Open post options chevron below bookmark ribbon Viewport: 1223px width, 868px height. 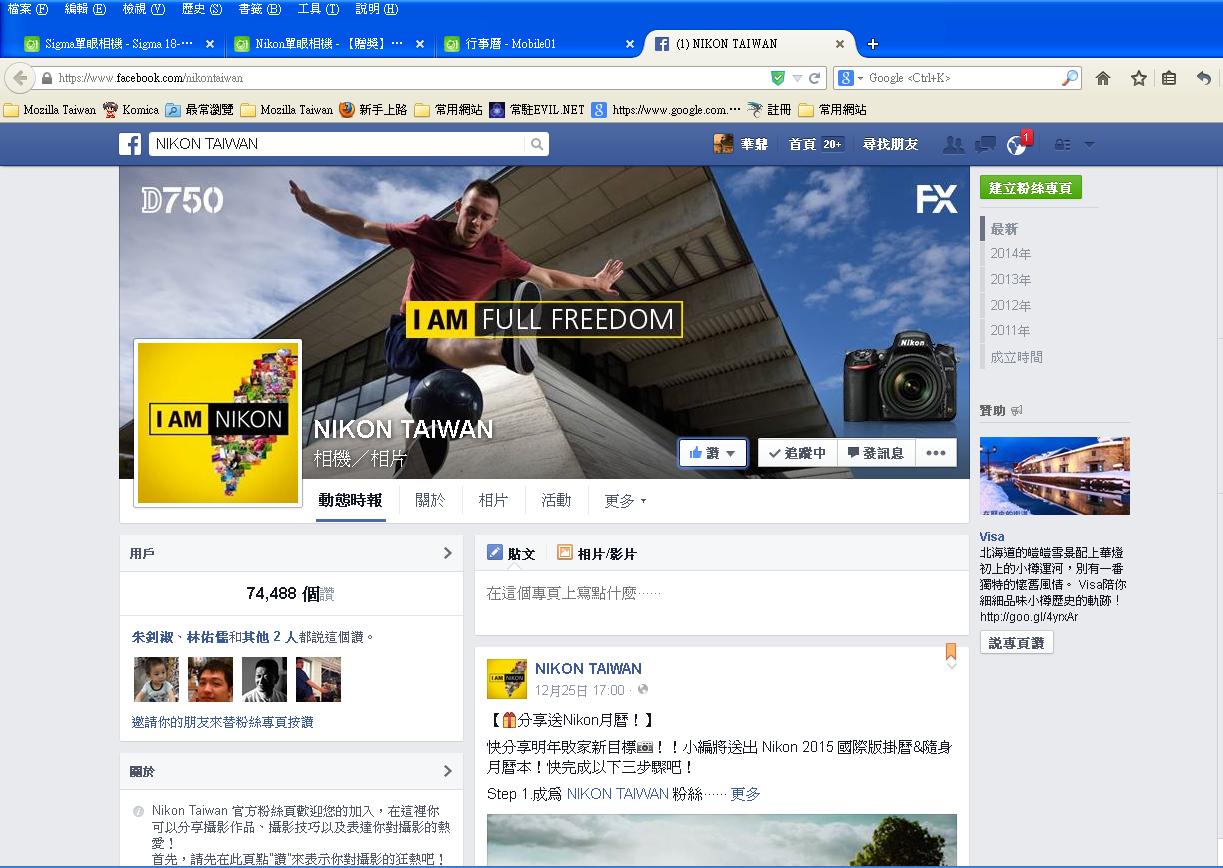(x=951, y=666)
